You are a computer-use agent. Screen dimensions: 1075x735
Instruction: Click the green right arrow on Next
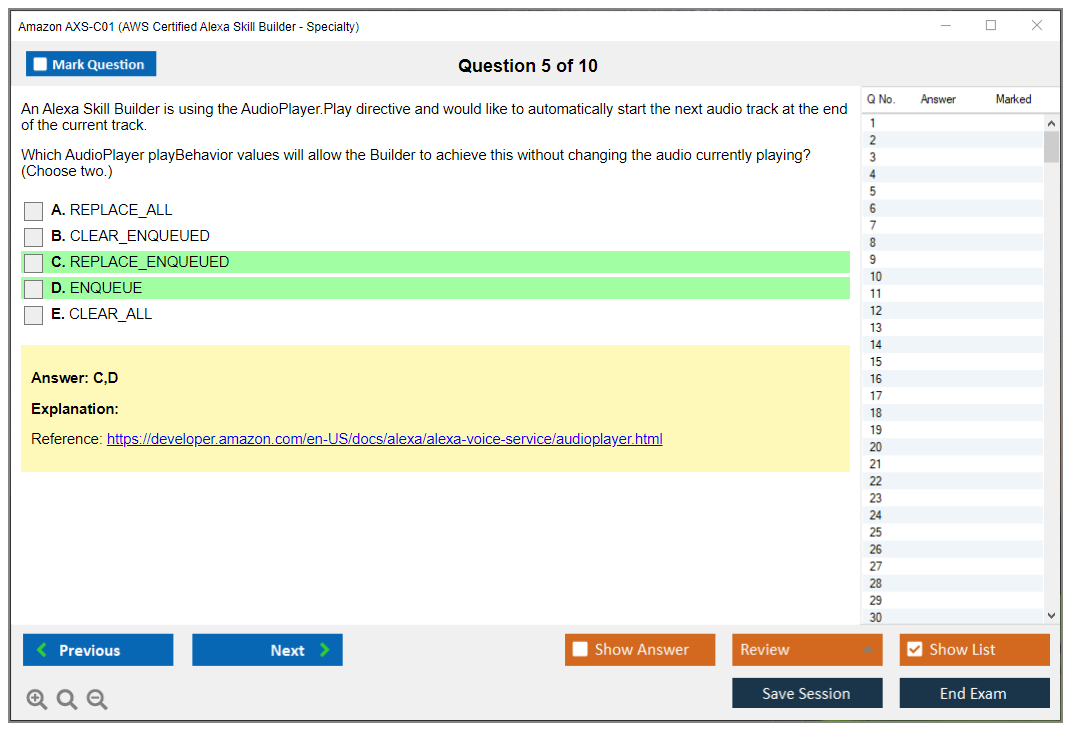[x=324, y=650]
